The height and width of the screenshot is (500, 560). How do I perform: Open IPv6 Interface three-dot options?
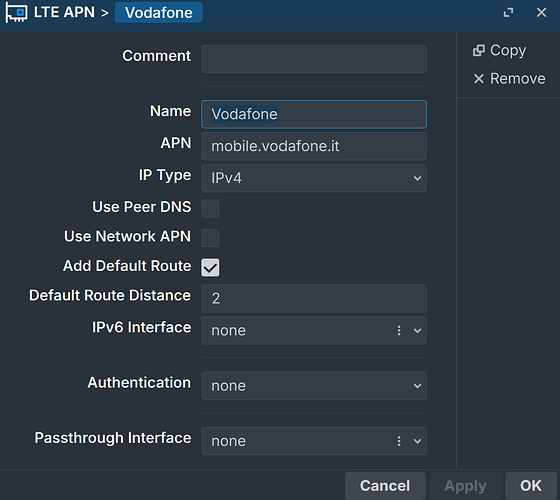pyautogui.click(x=399, y=330)
